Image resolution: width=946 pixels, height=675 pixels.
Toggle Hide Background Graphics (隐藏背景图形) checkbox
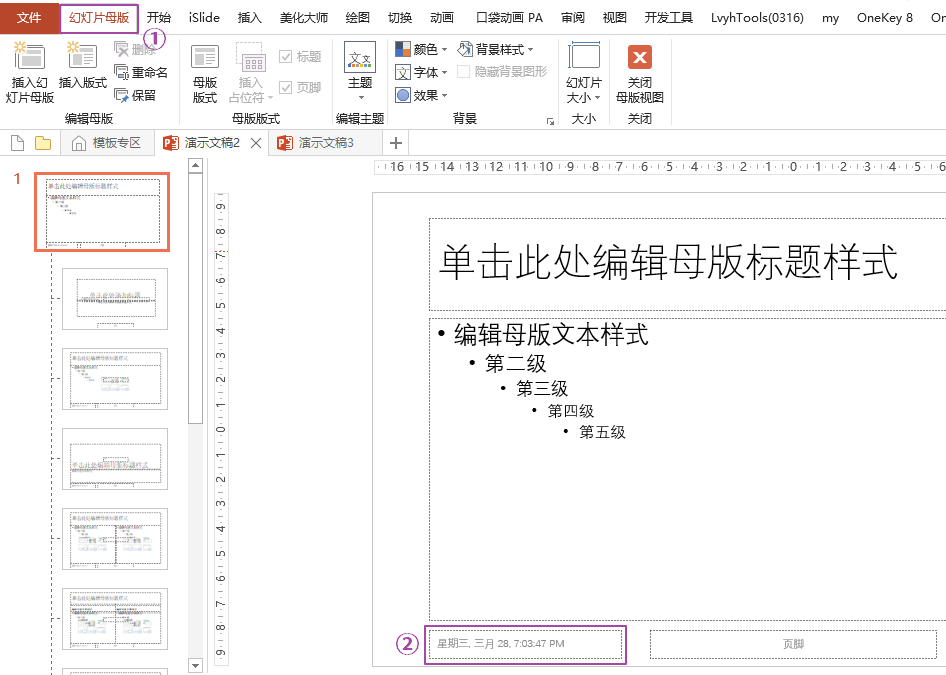pyautogui.click(x=463, y=72)
